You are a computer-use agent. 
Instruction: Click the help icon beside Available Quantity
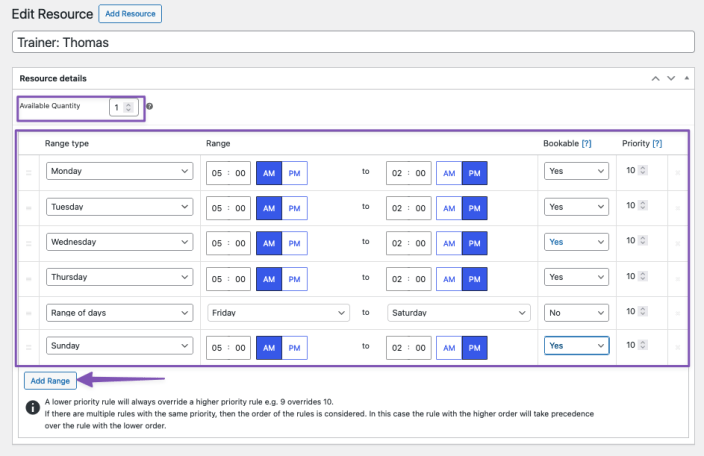(x=150, y=106)
